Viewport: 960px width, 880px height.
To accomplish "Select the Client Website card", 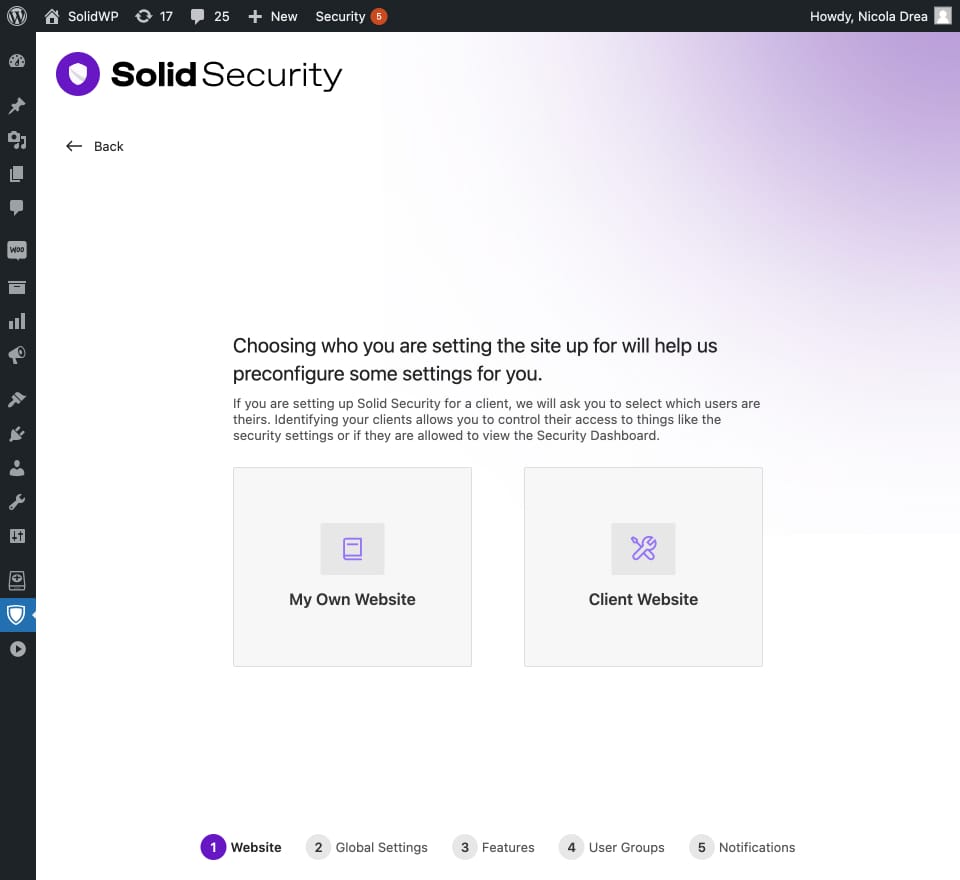I will [x=643, y=566].
